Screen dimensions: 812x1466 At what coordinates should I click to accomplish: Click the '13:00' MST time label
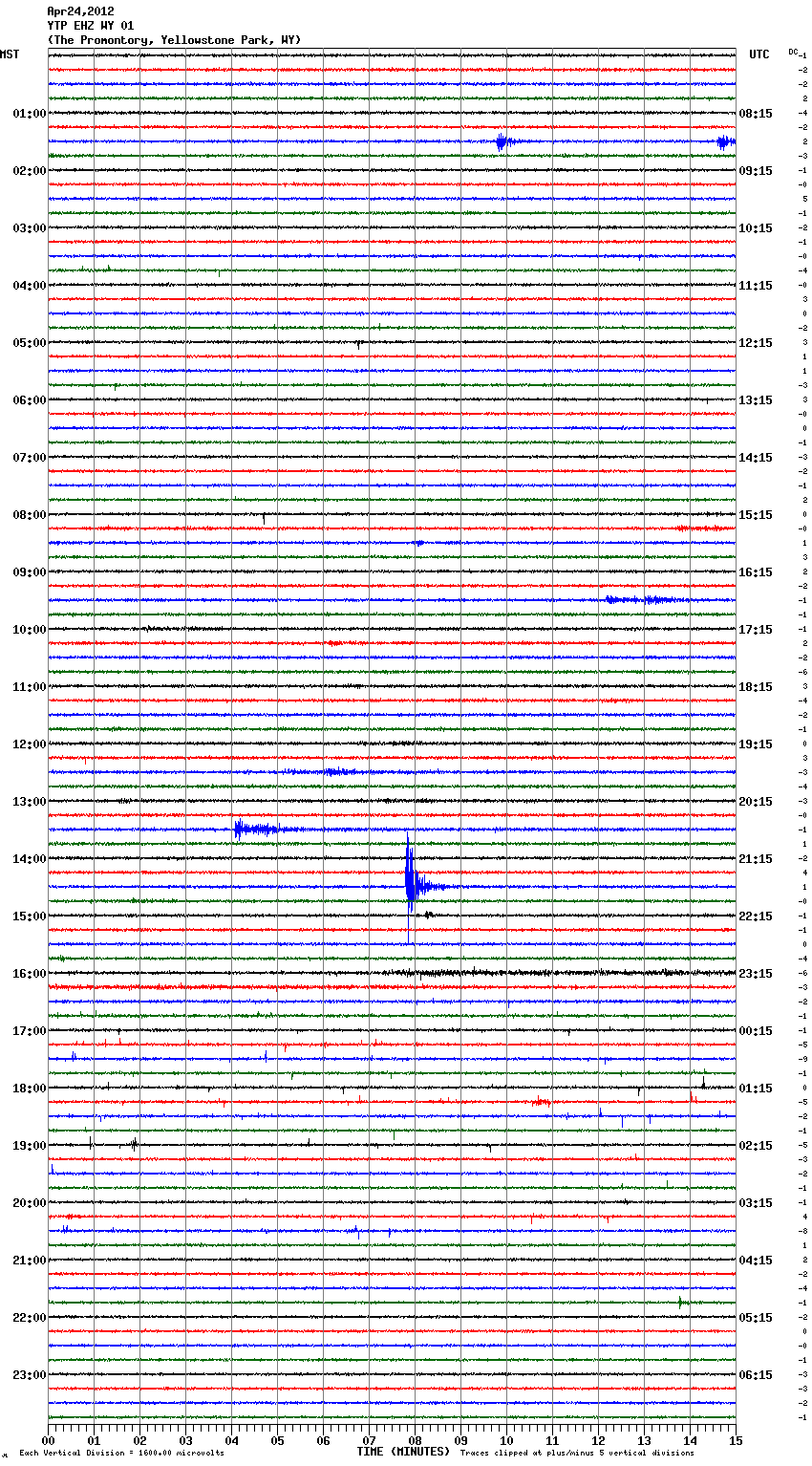coord(29,802)
